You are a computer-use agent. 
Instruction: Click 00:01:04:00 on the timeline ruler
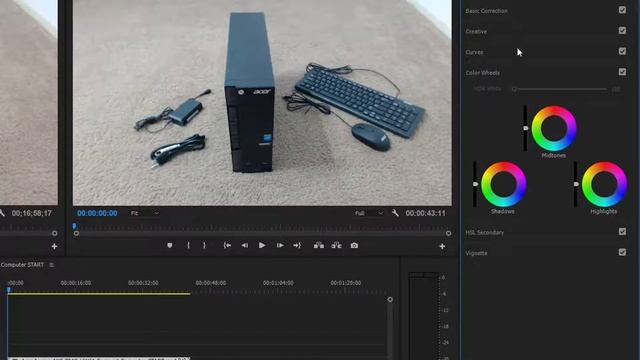coord(278,283)
